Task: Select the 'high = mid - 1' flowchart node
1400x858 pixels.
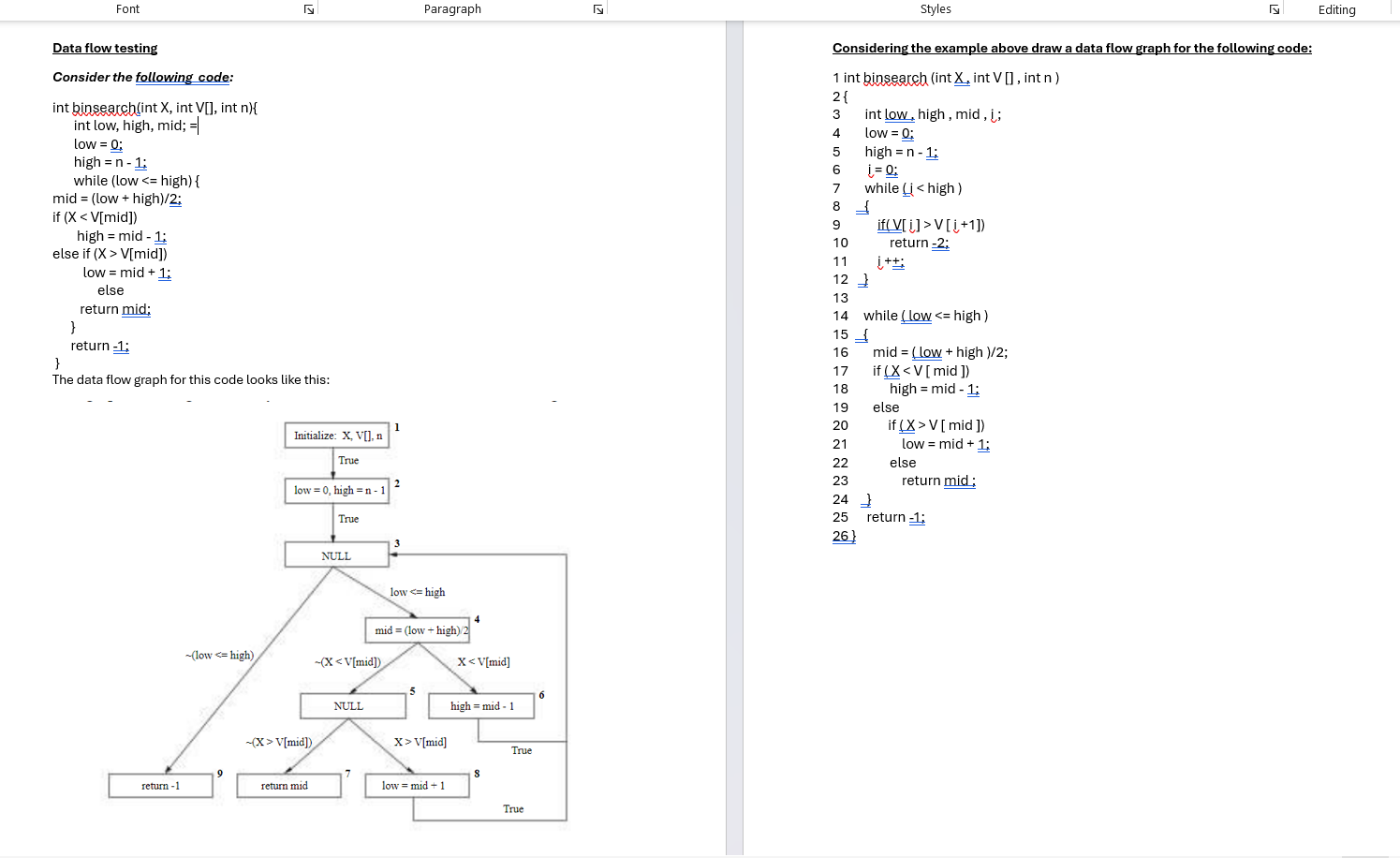Action: click(479, 705)
